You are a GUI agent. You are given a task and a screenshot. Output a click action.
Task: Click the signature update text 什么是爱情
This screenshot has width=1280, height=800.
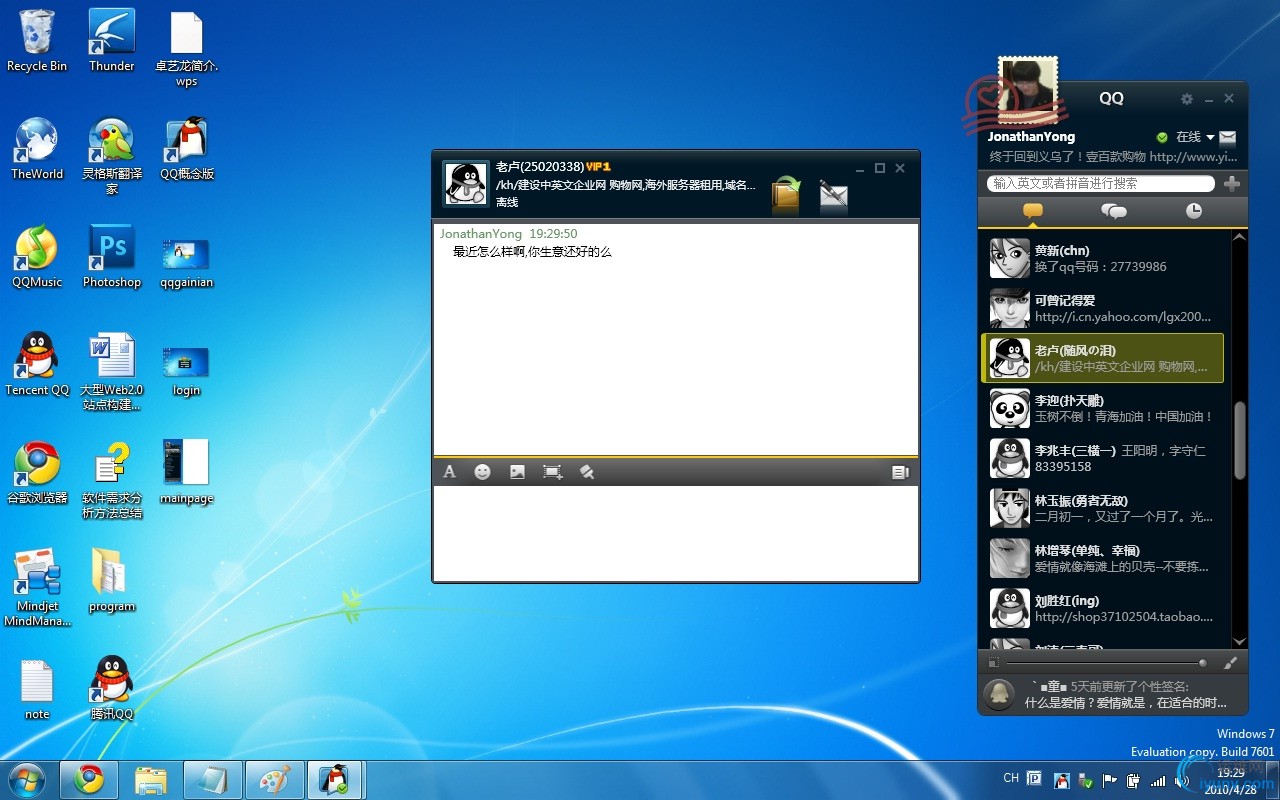1125,703
